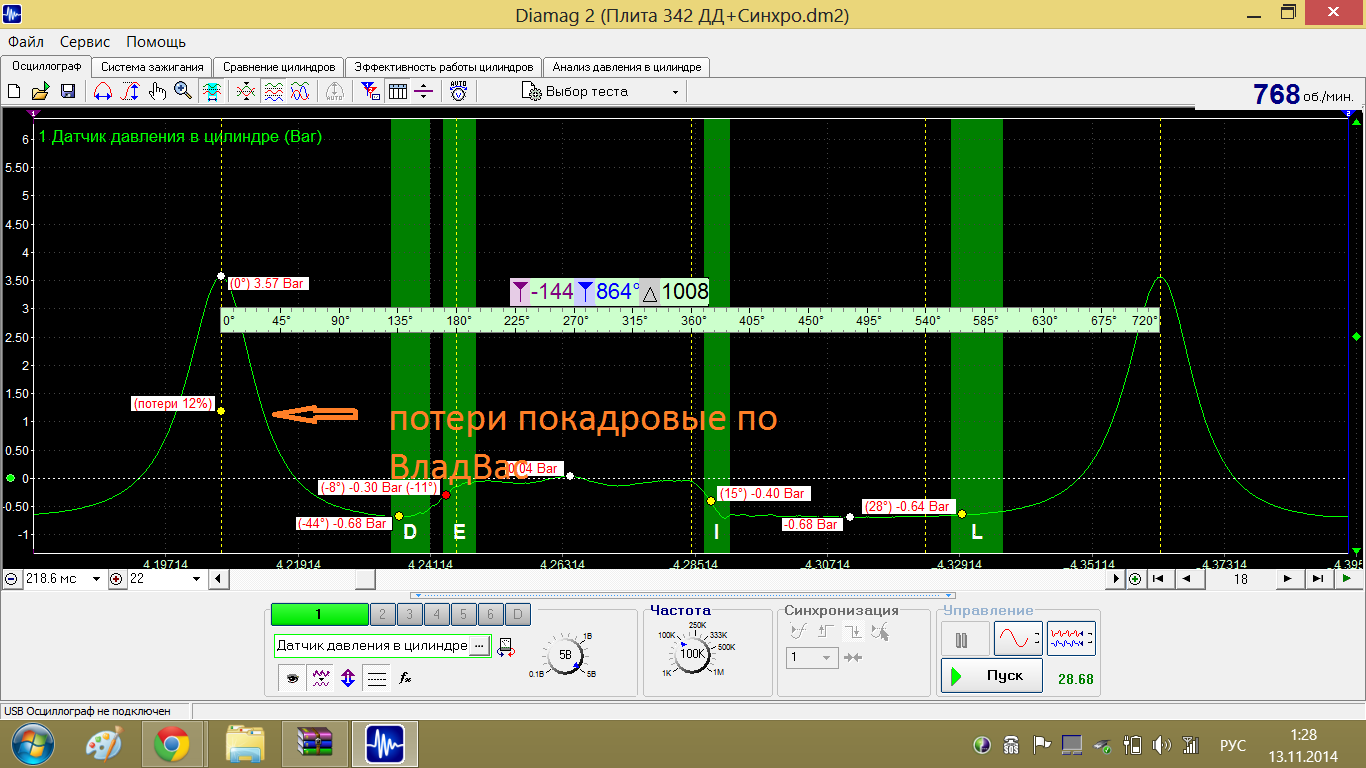Click the 5В voltage range knob

(564, 655)
